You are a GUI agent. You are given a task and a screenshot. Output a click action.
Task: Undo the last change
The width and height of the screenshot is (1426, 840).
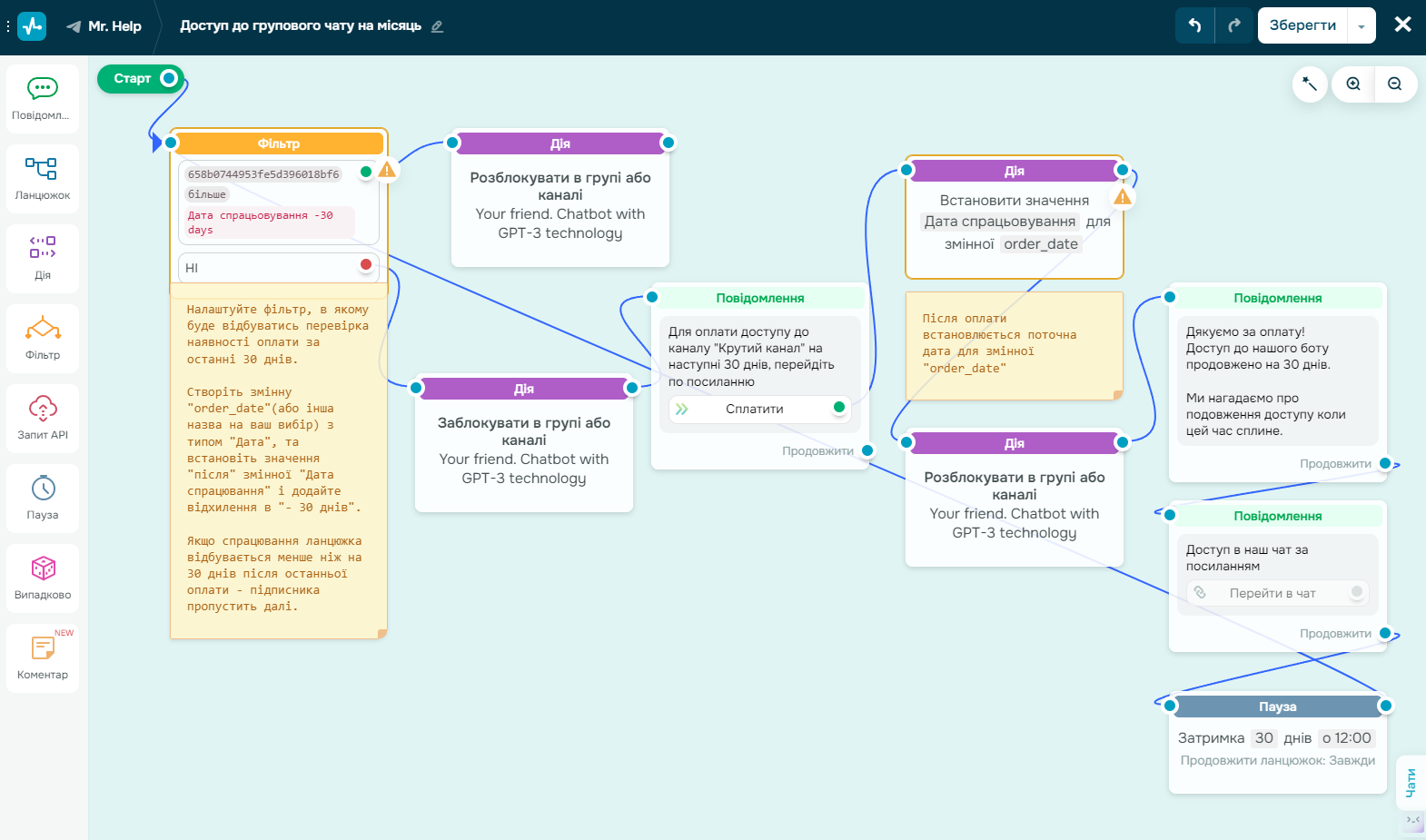pyautogui.click(x=1194, y=25)
